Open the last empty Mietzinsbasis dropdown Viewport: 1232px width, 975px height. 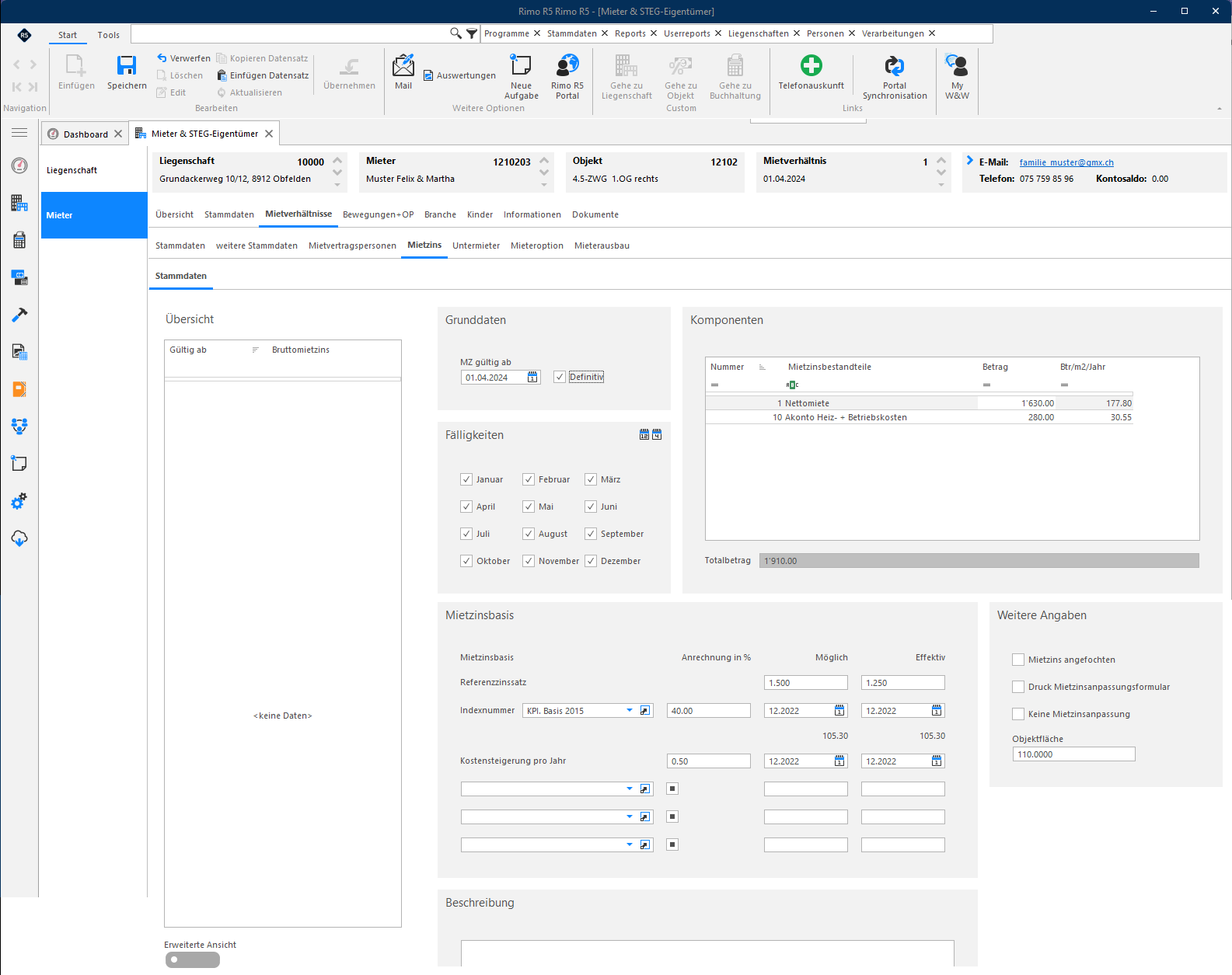(630, 844)
